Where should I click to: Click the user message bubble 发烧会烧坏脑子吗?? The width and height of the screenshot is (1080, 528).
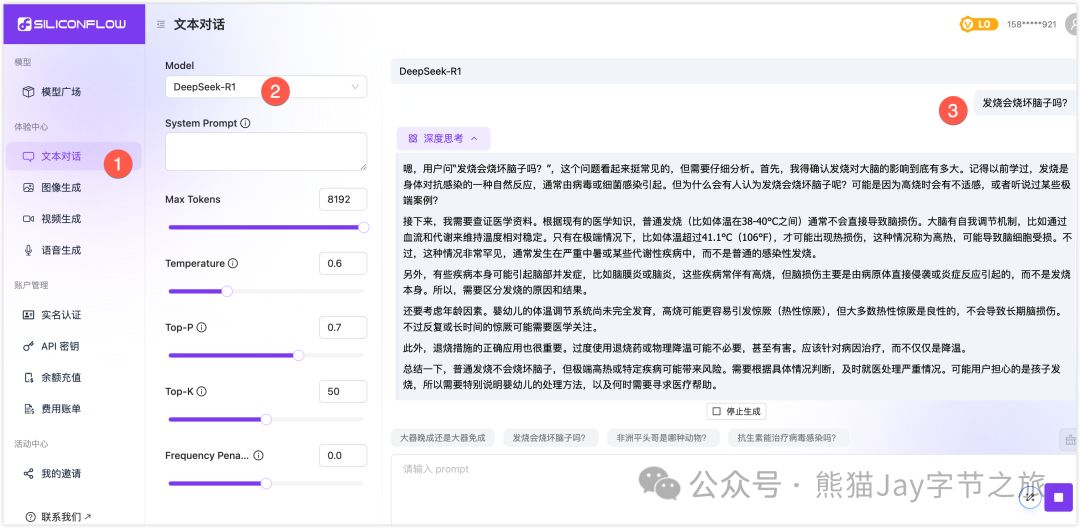[x=1024, y=103]
